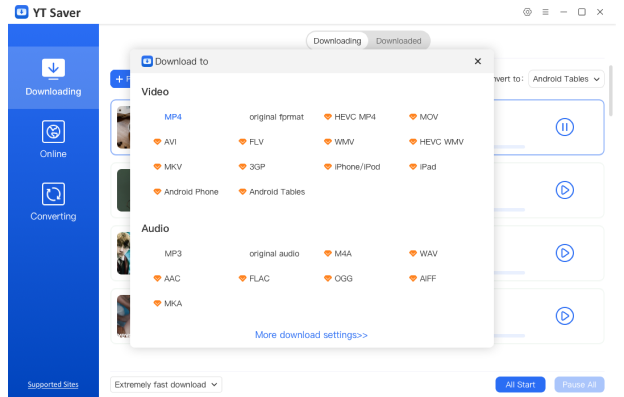
Task: Select original audio option
Action: (x=274, y=254)
